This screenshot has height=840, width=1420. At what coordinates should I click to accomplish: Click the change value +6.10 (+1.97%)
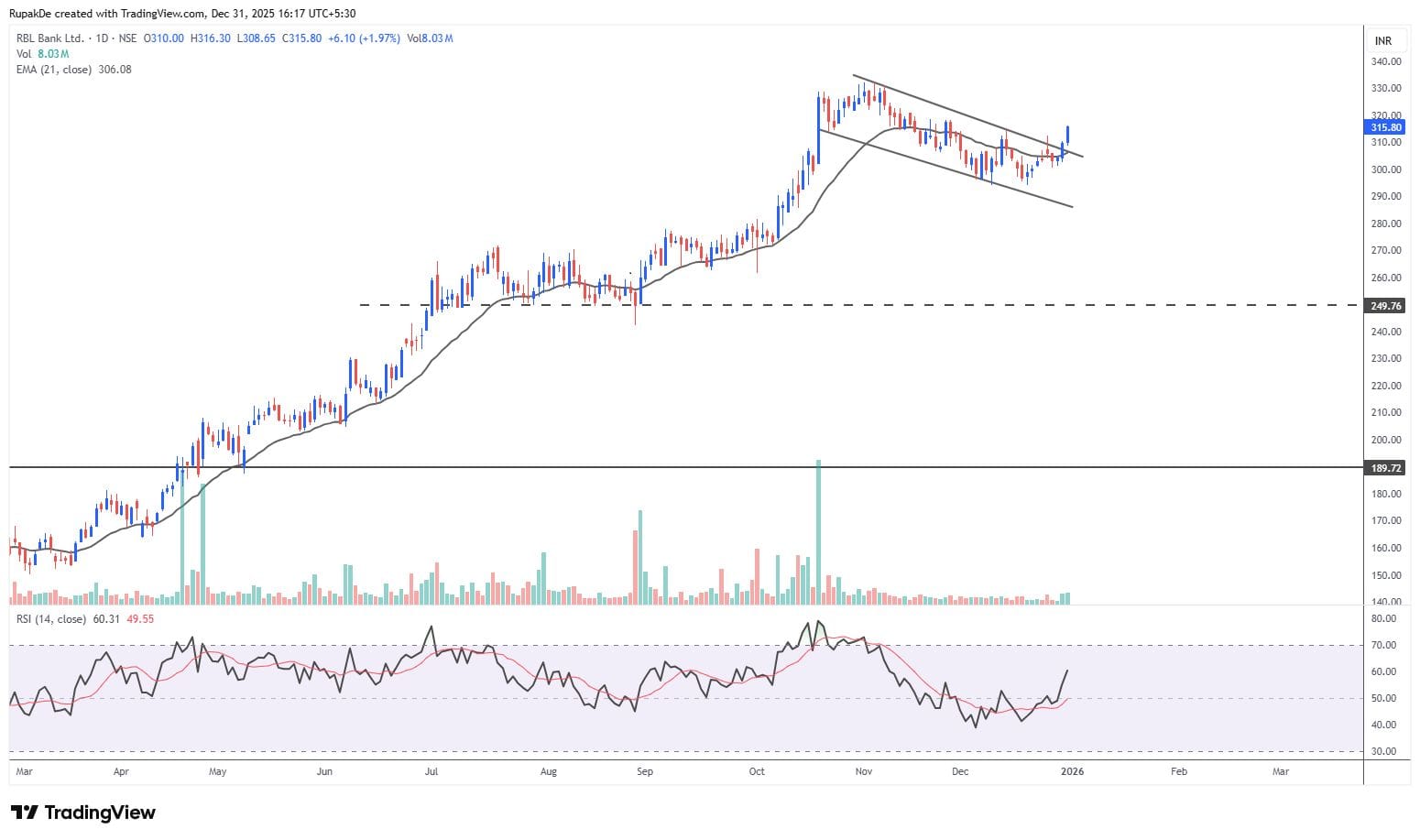365,38
